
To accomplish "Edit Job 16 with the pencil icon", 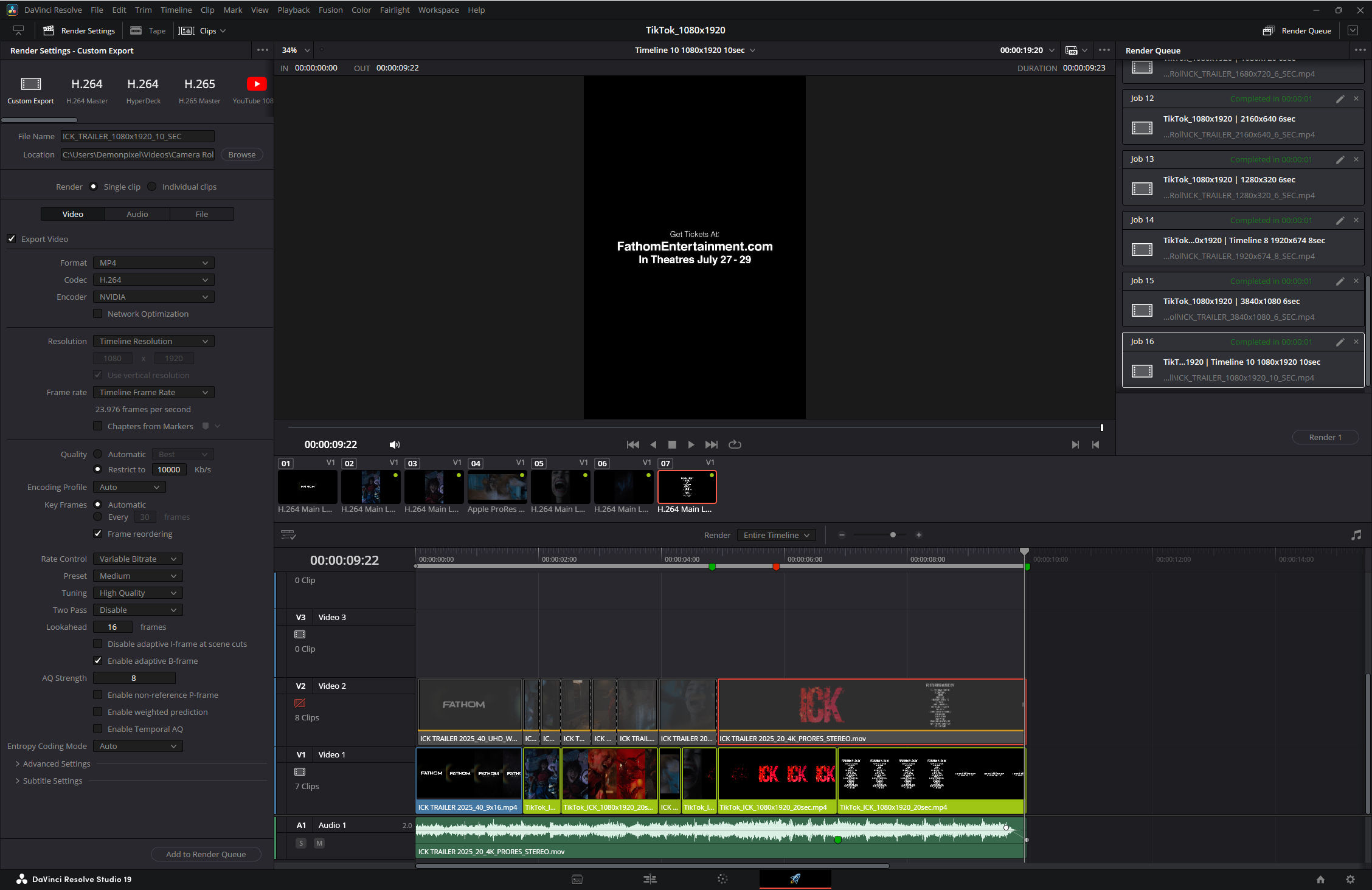I will [1340, 342].
